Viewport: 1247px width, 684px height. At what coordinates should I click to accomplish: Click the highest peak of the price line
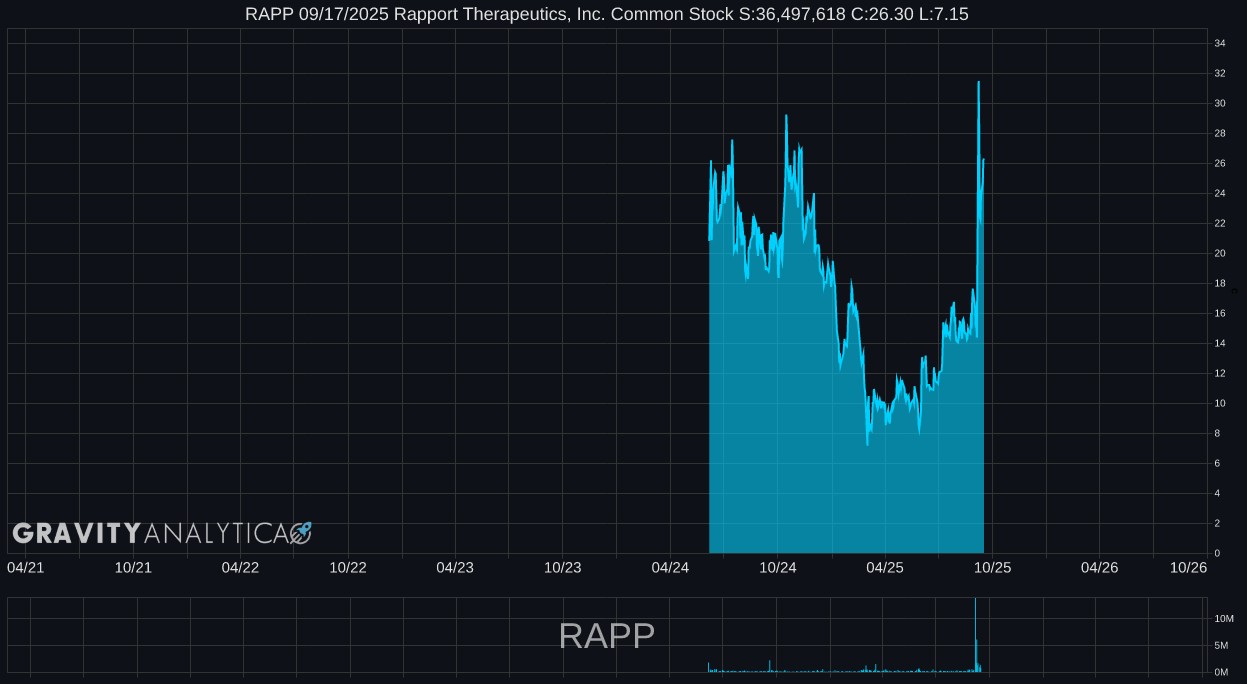(978, 82)
